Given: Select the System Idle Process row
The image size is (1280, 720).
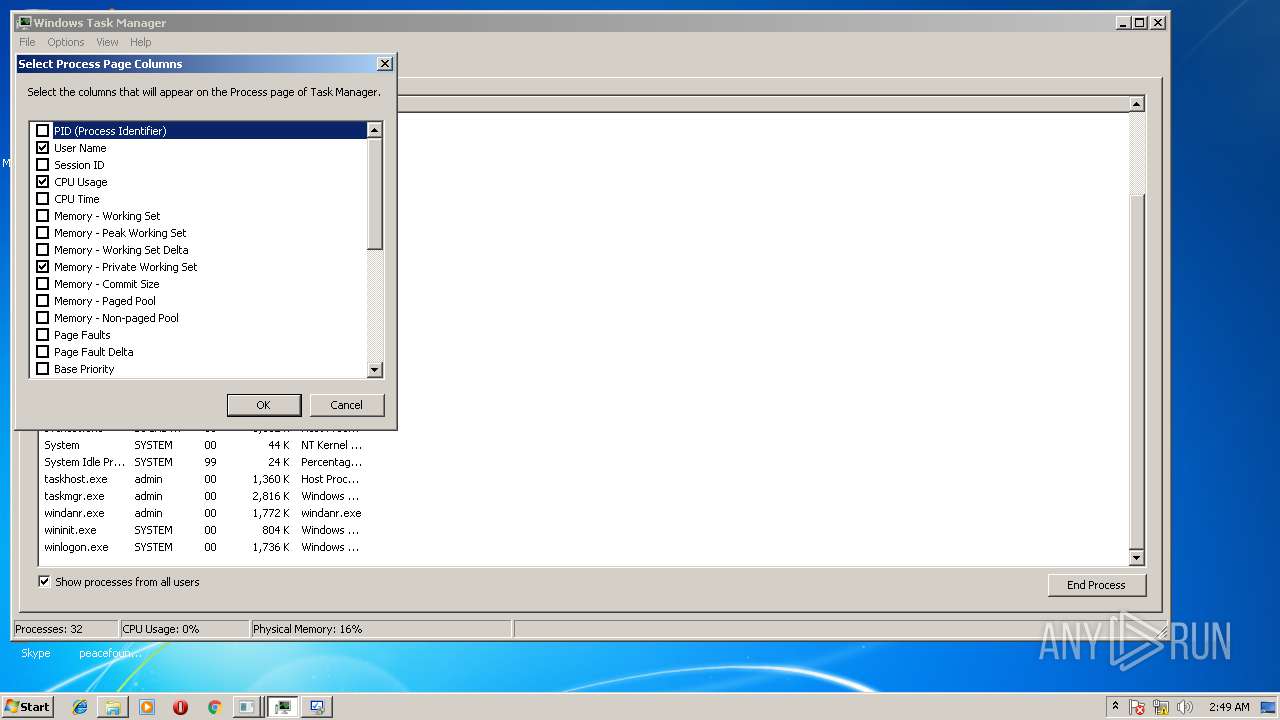Looking at the screenshot, I should 203,462.
